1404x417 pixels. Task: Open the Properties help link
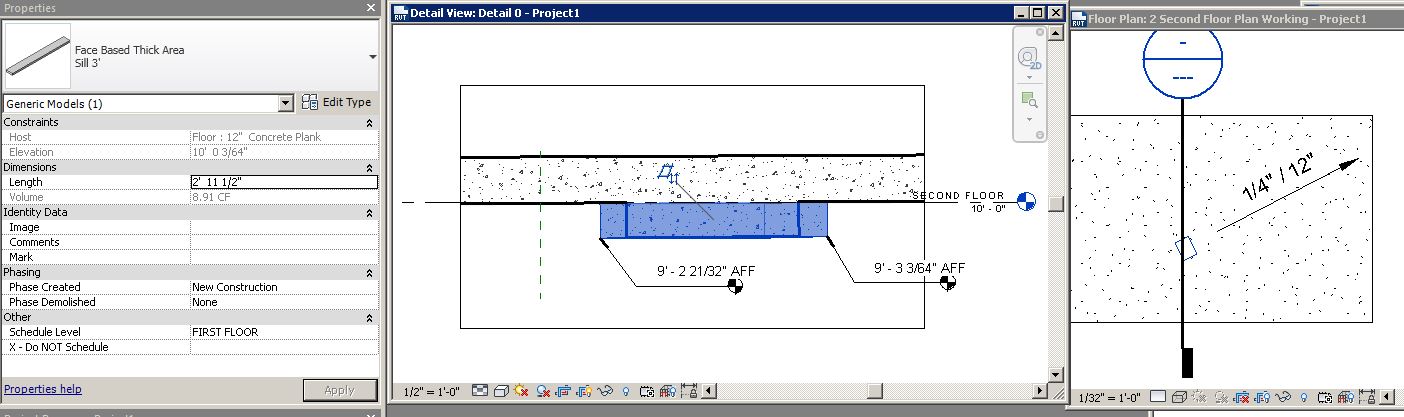pos(43,389)
